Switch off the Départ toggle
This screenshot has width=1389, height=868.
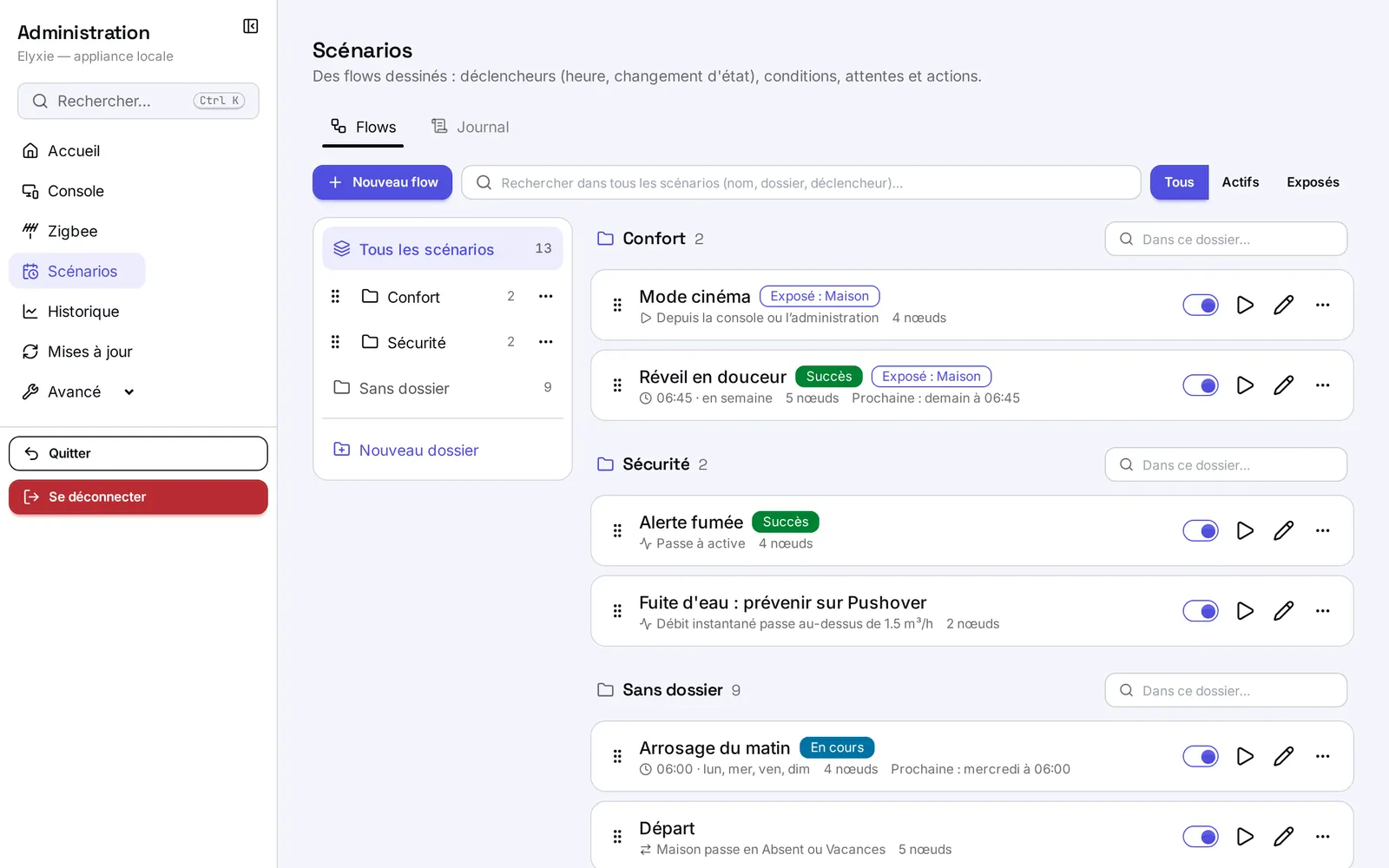click(1201, 837)
